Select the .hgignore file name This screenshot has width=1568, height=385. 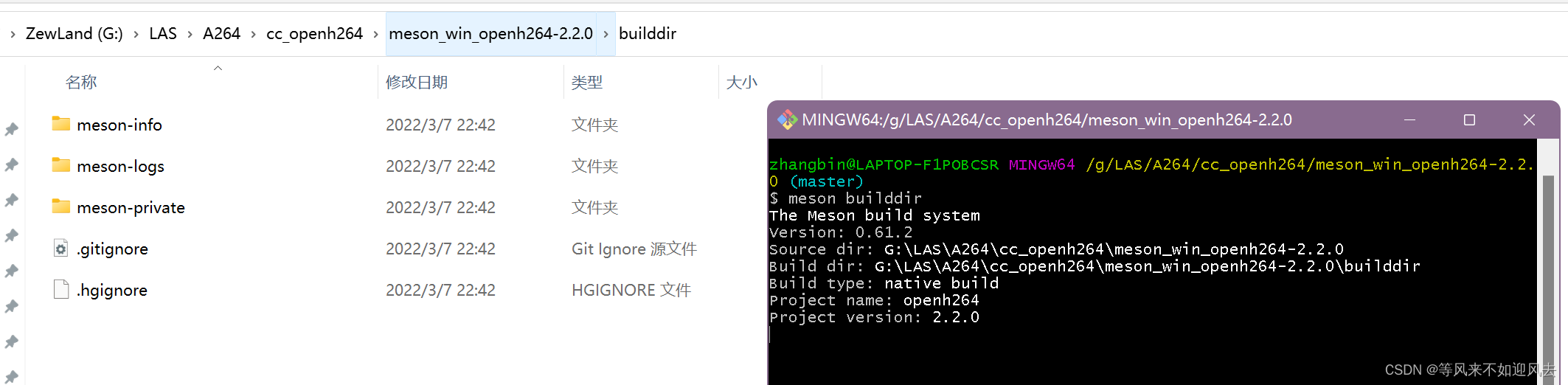(x=112, y=290)
